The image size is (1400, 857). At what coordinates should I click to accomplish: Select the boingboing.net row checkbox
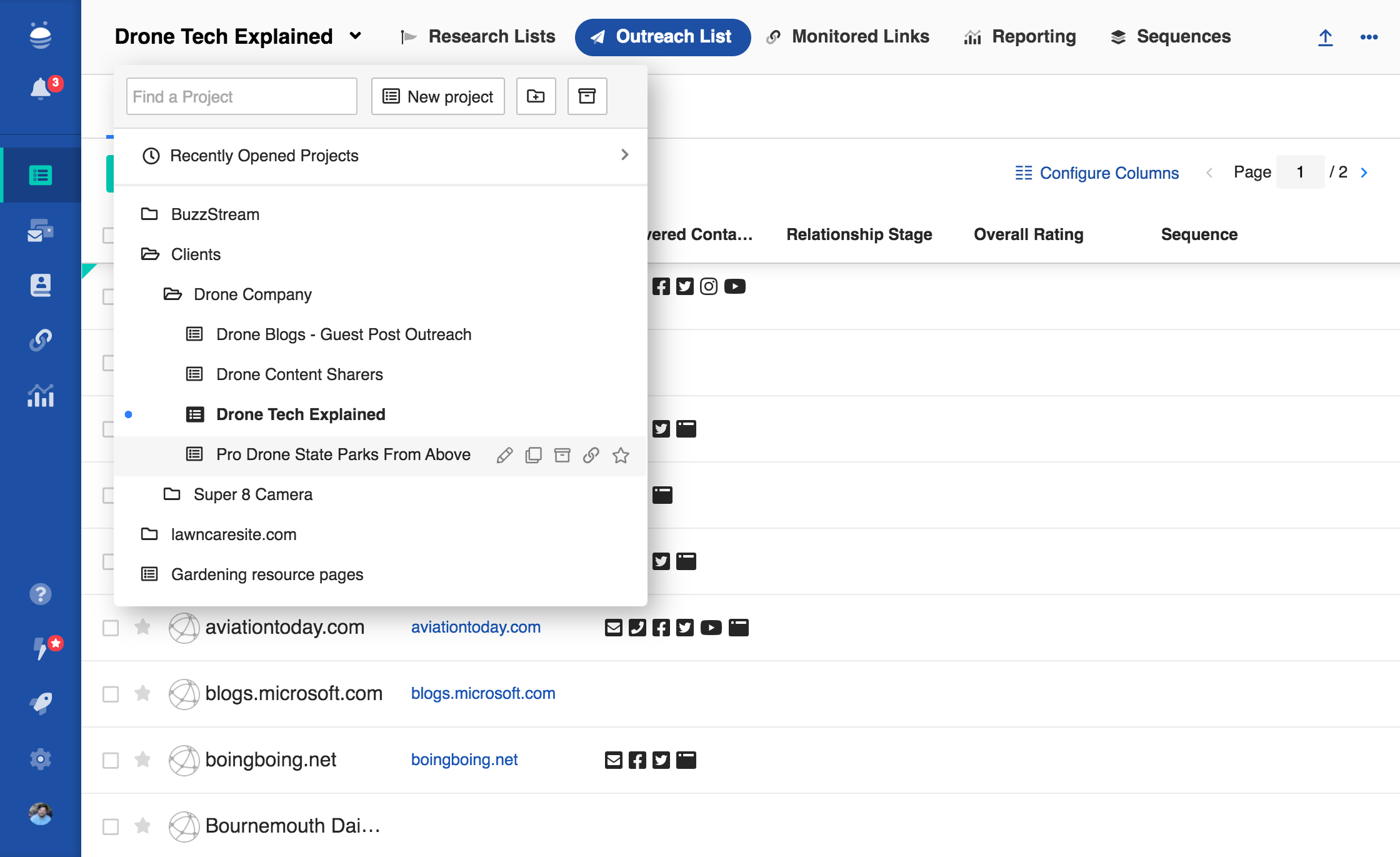coord(111,760)
